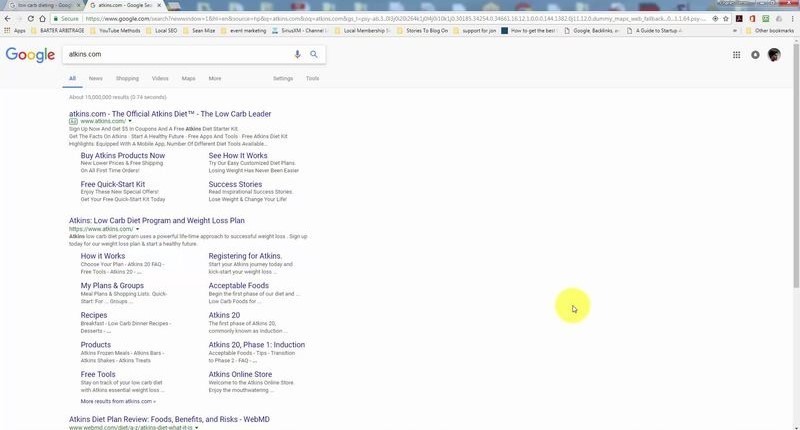Open the search Tools option
This screenshot has width=800, height=430.
point(312,78)
